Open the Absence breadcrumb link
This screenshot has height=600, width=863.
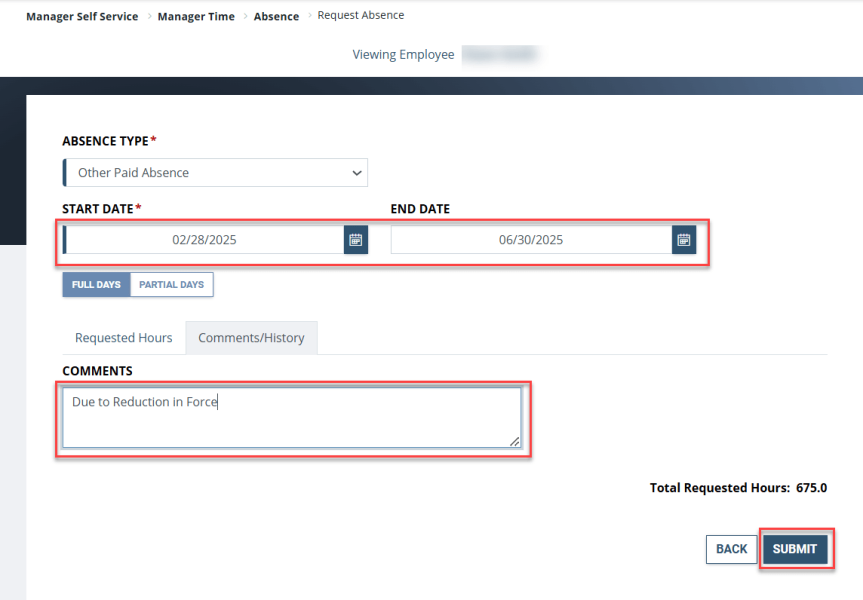pos(276,17)
